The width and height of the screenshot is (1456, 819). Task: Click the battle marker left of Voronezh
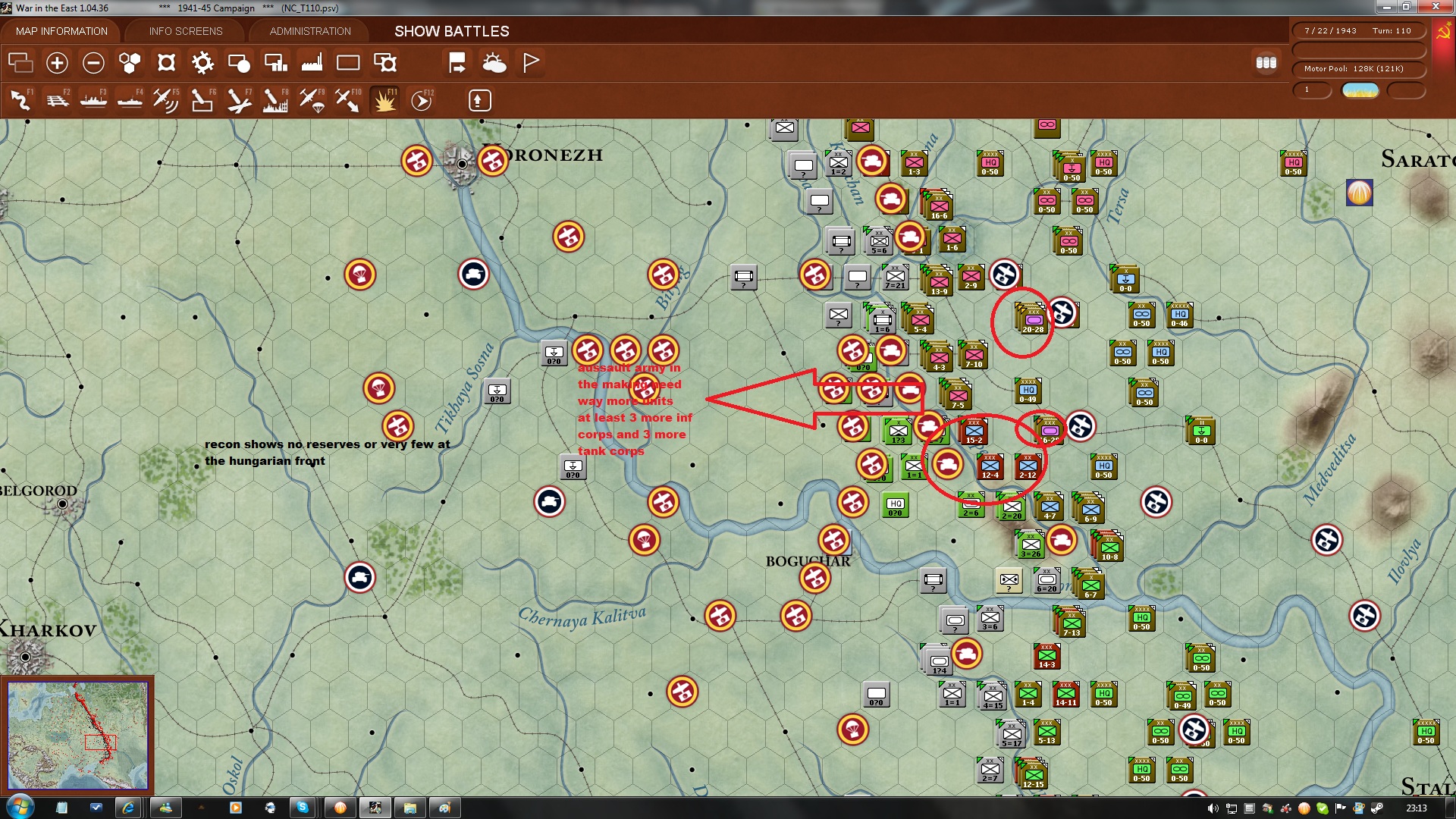[x=416, y=161]
